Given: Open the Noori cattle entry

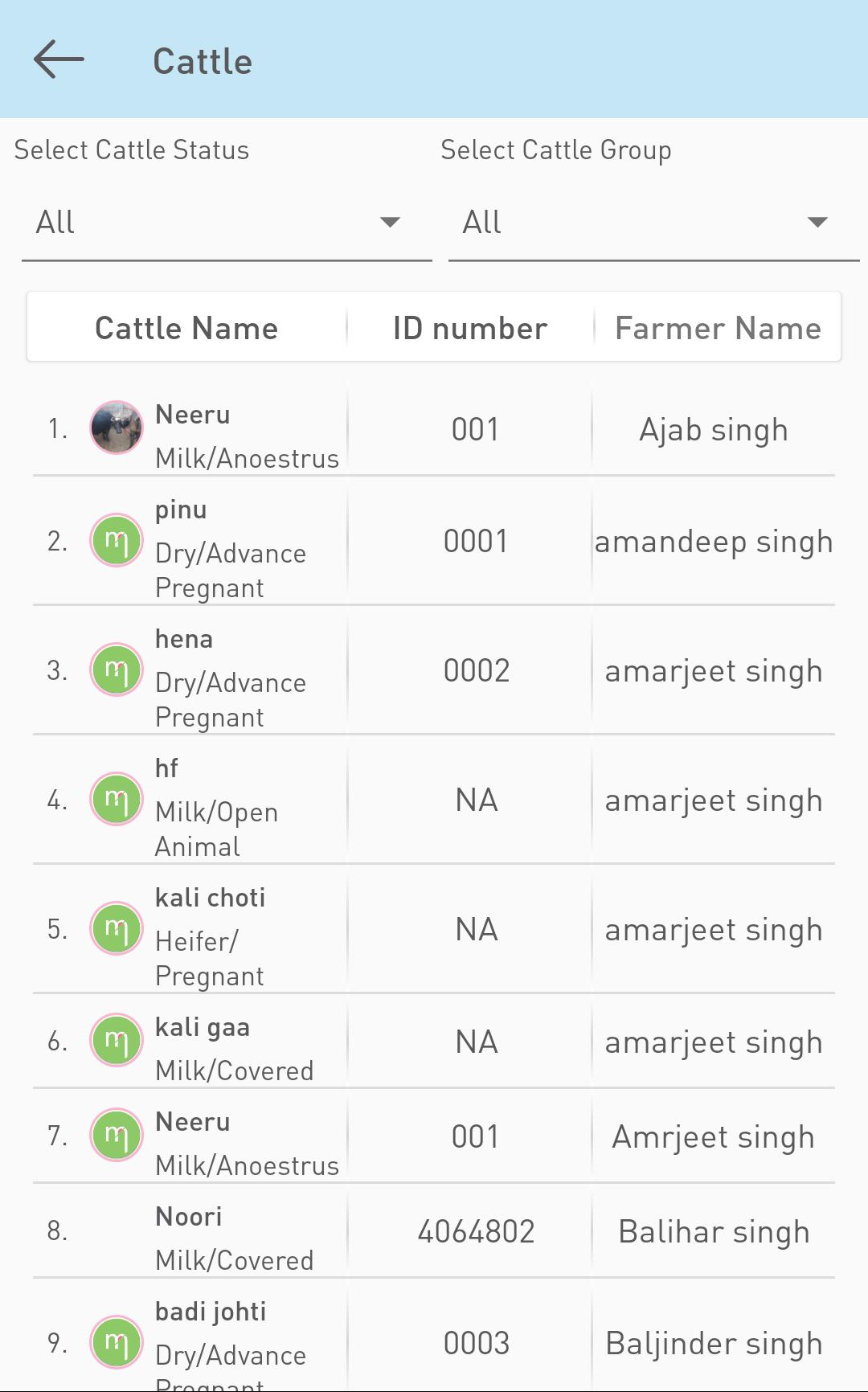Looking at the screenshot, I should click(434, 1230).
